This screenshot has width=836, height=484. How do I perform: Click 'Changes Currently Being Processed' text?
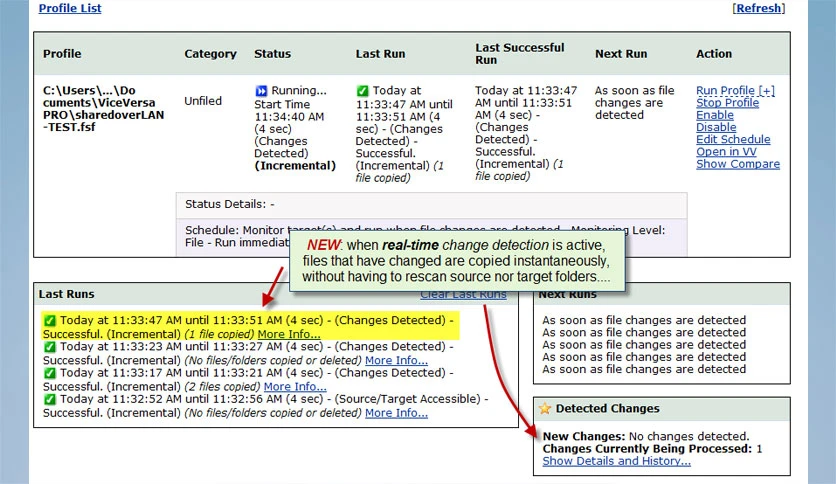tap(647, 449)
